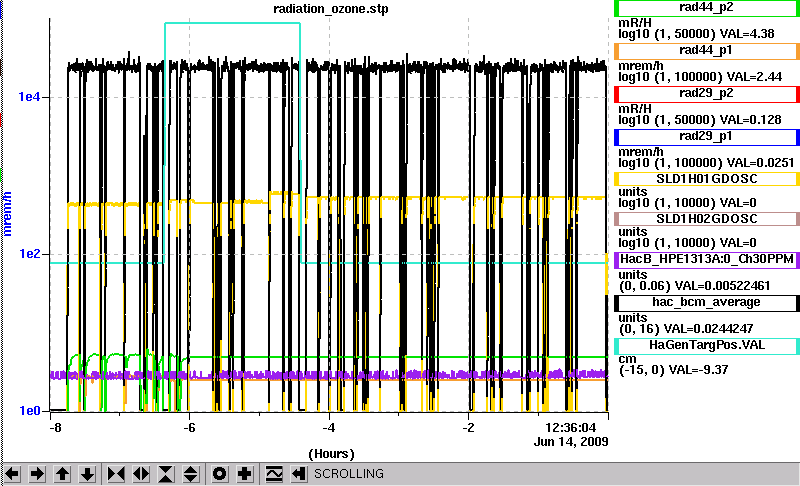Click the VAL=0.128 reading for rad29_p2
Image resolution: width=800 pixels, height=486 pixels.
click(x=751, y=120)
